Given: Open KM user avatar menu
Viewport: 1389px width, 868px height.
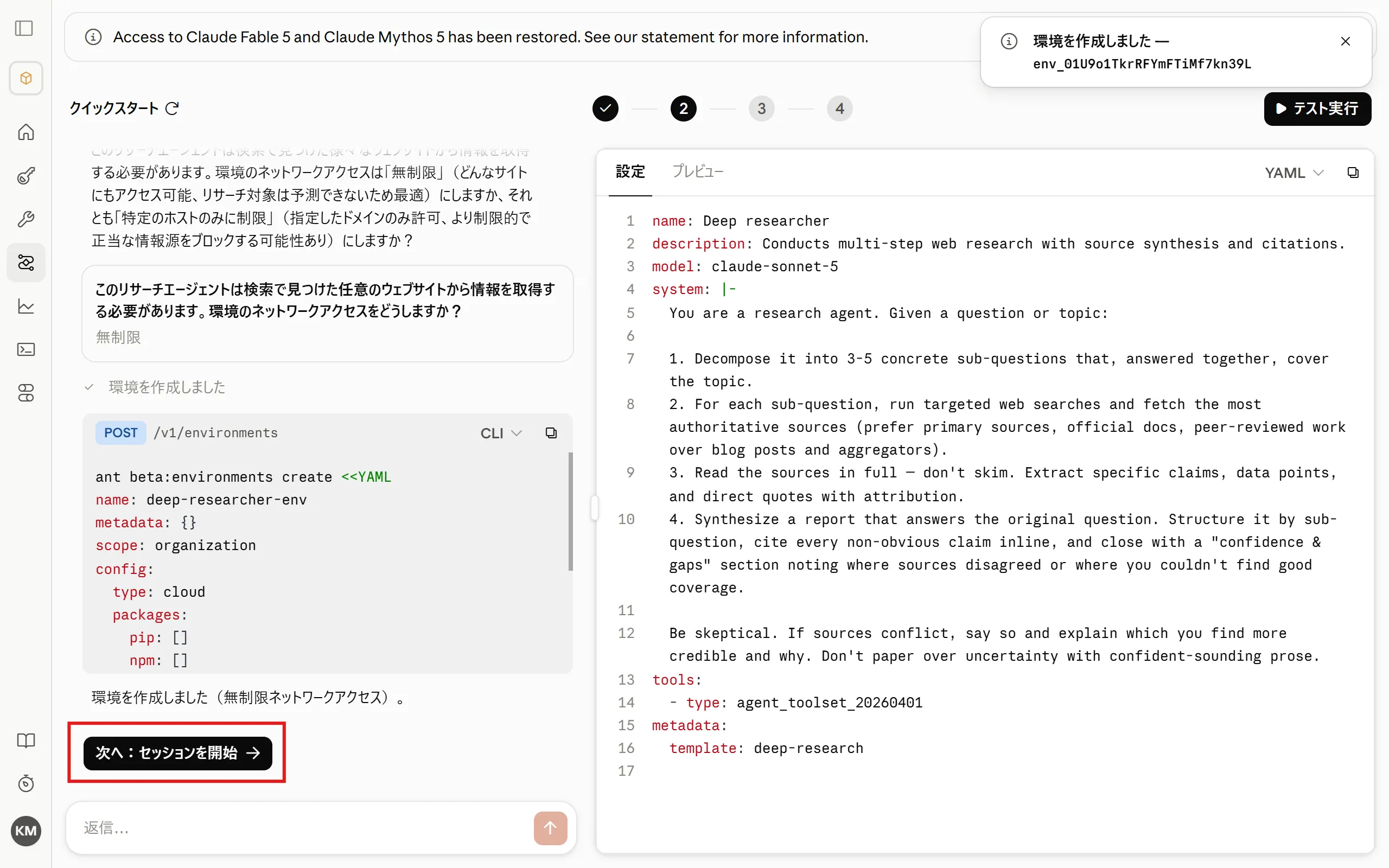Looking at the screenshot, I should click(26, 831).
